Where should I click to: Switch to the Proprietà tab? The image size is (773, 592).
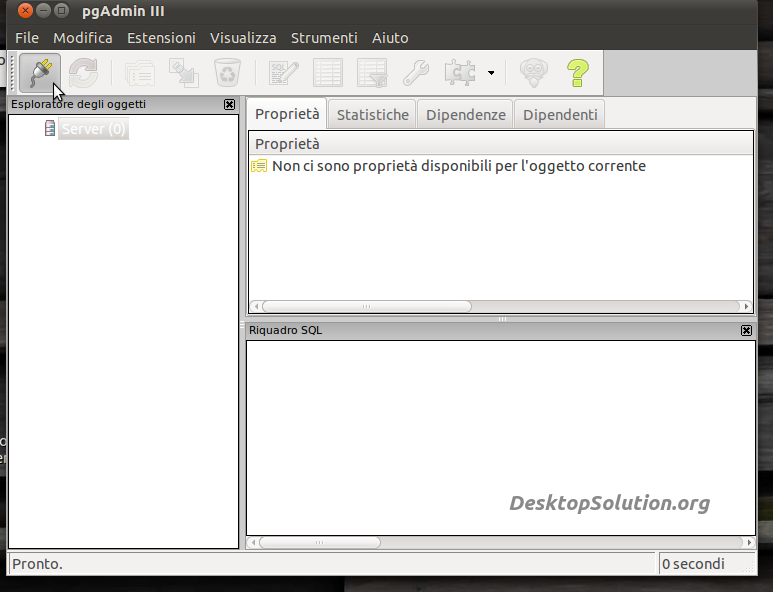287,114
